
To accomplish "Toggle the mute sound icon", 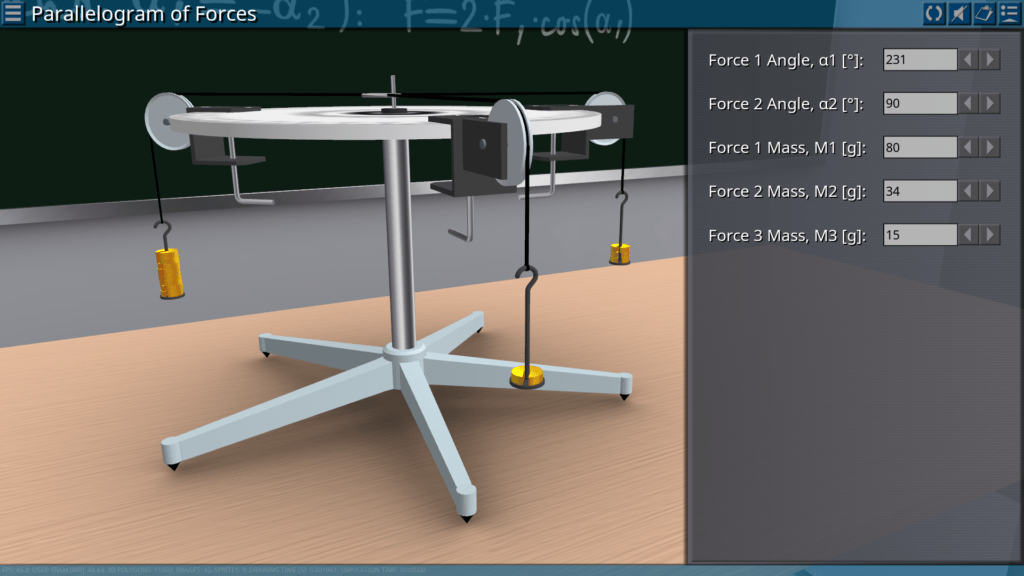I will 959,13.
